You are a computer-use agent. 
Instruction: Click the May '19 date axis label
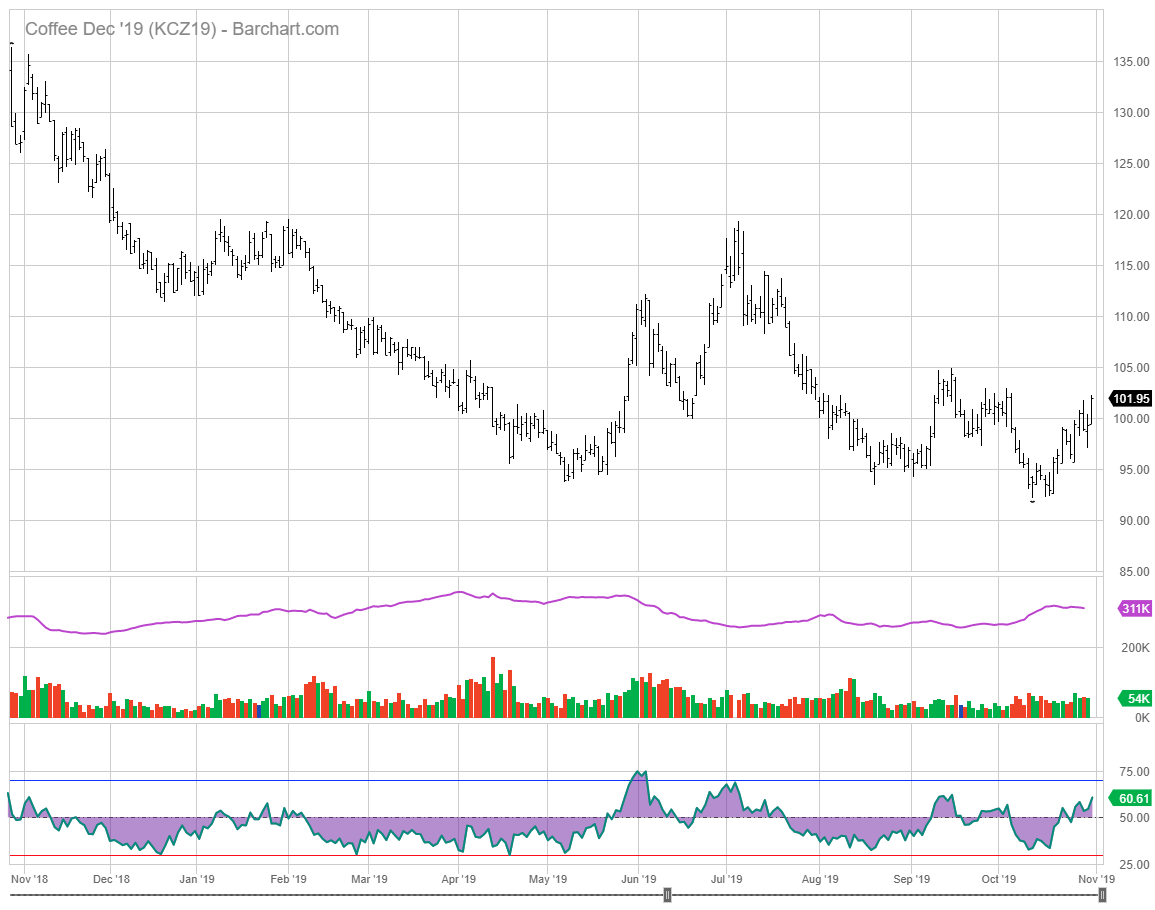548,879
